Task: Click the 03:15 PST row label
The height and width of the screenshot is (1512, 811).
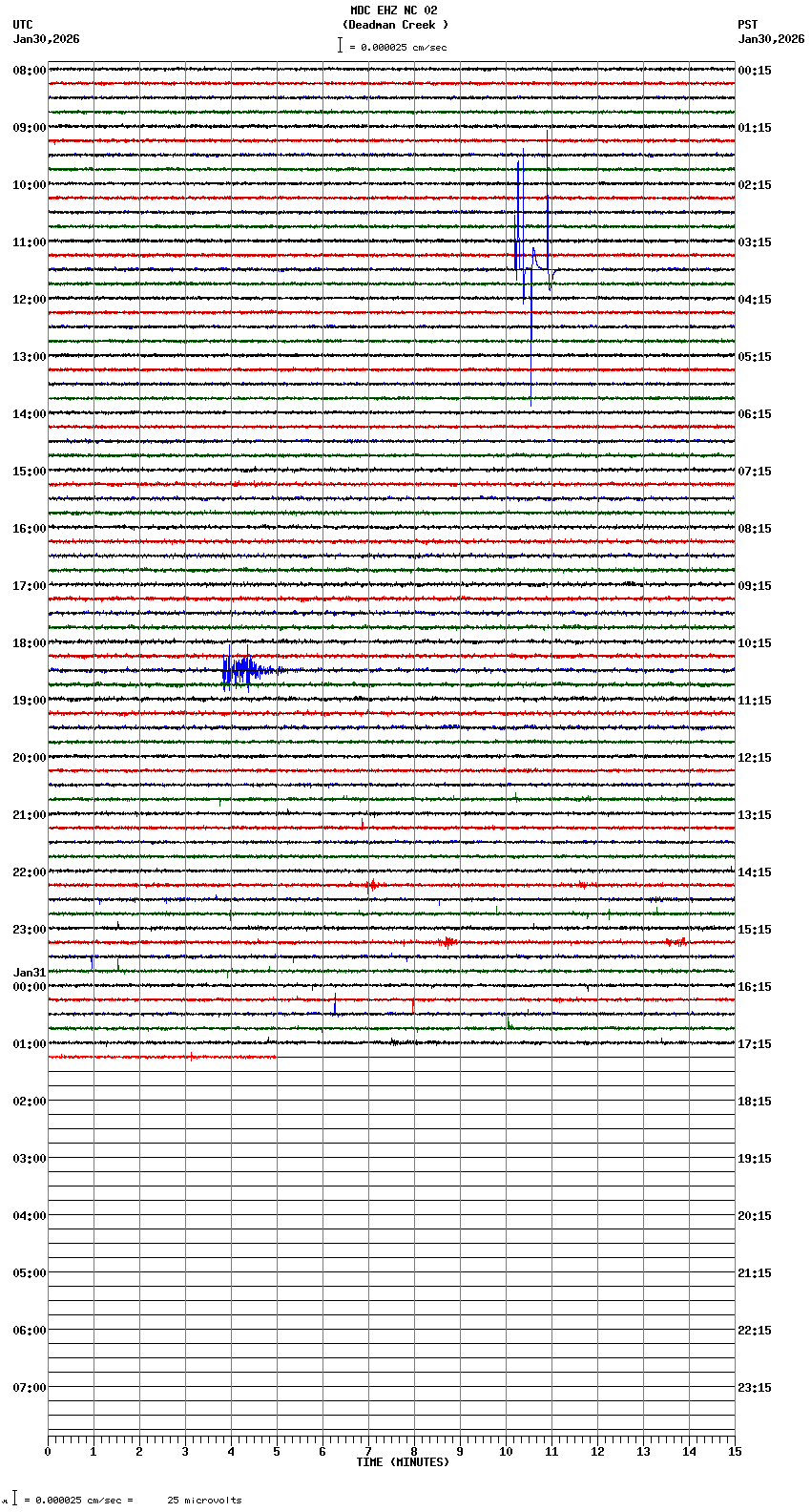Action: click(x=755, y=242)
